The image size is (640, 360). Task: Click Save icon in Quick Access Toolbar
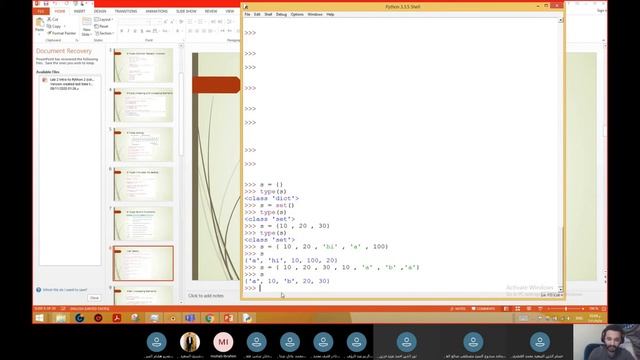click(x=46, y=4)
